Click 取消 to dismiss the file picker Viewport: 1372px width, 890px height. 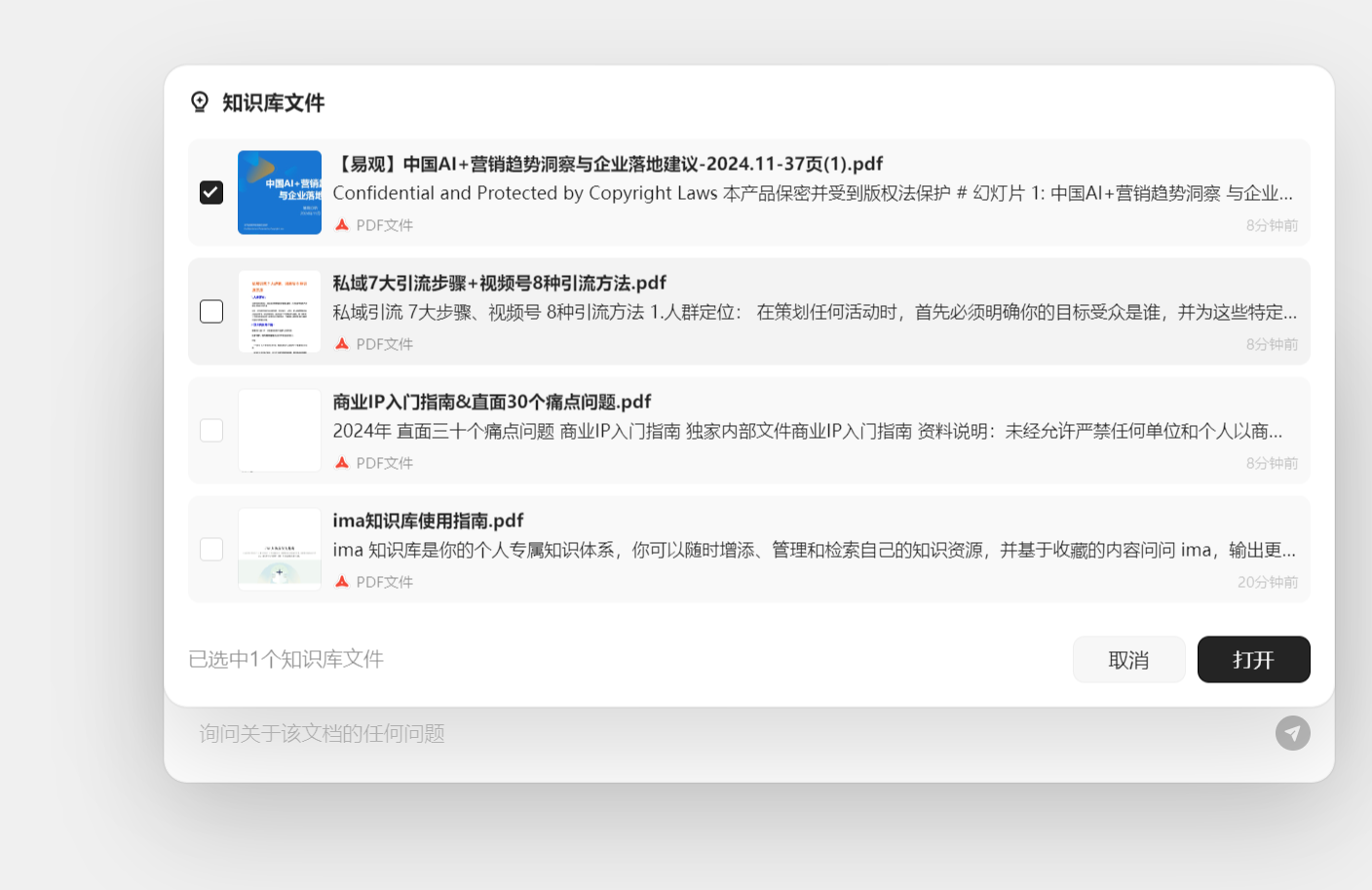point(1128,659)
